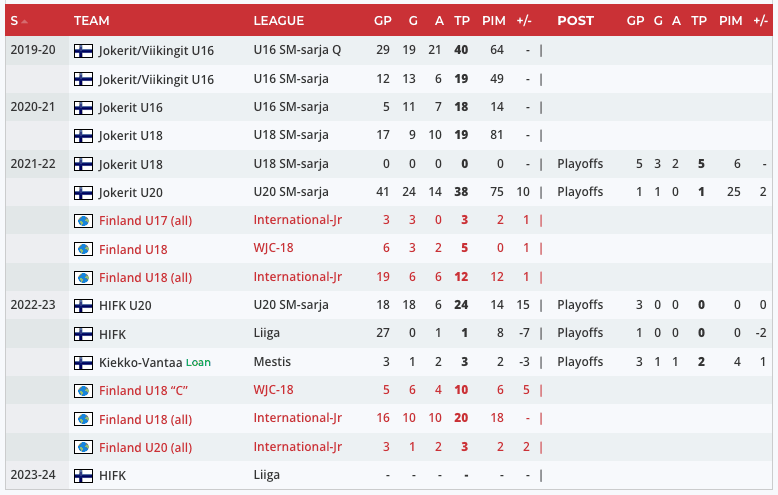This screenshot has width=778, height=495.
Task: Open the Kiekko-Vantaa team link
Action: pyautogui.click(x=140, y=362)
